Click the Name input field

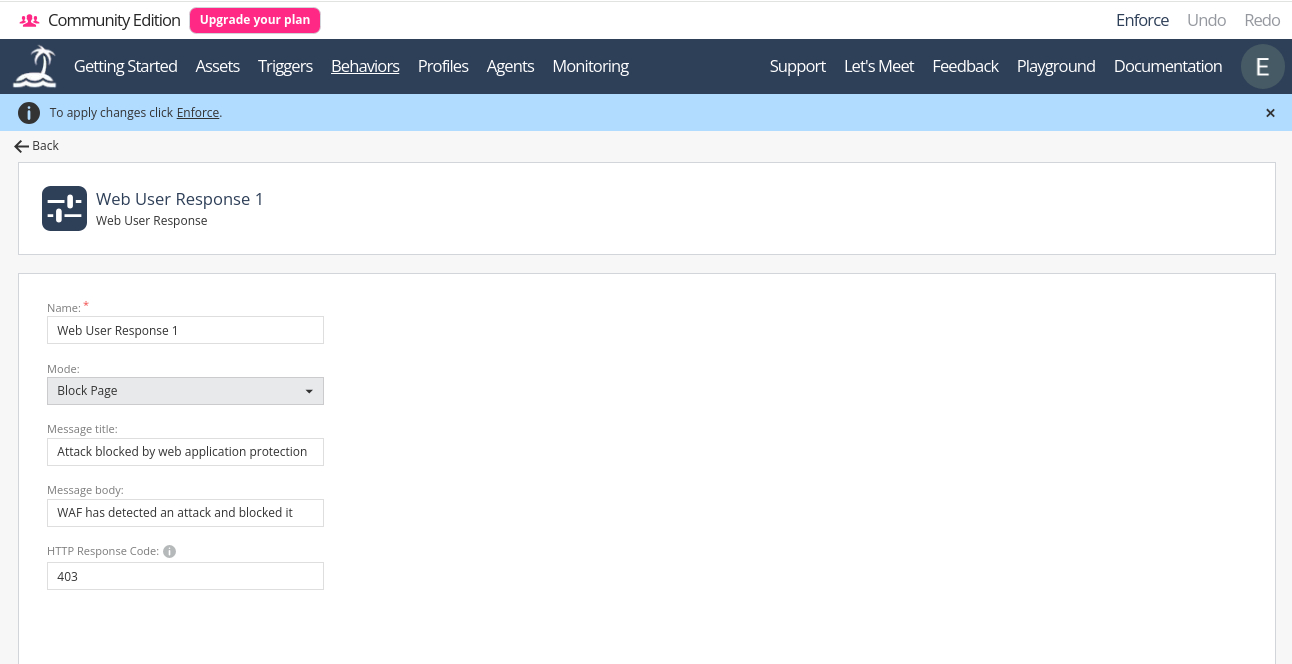[x=185, y=330]
